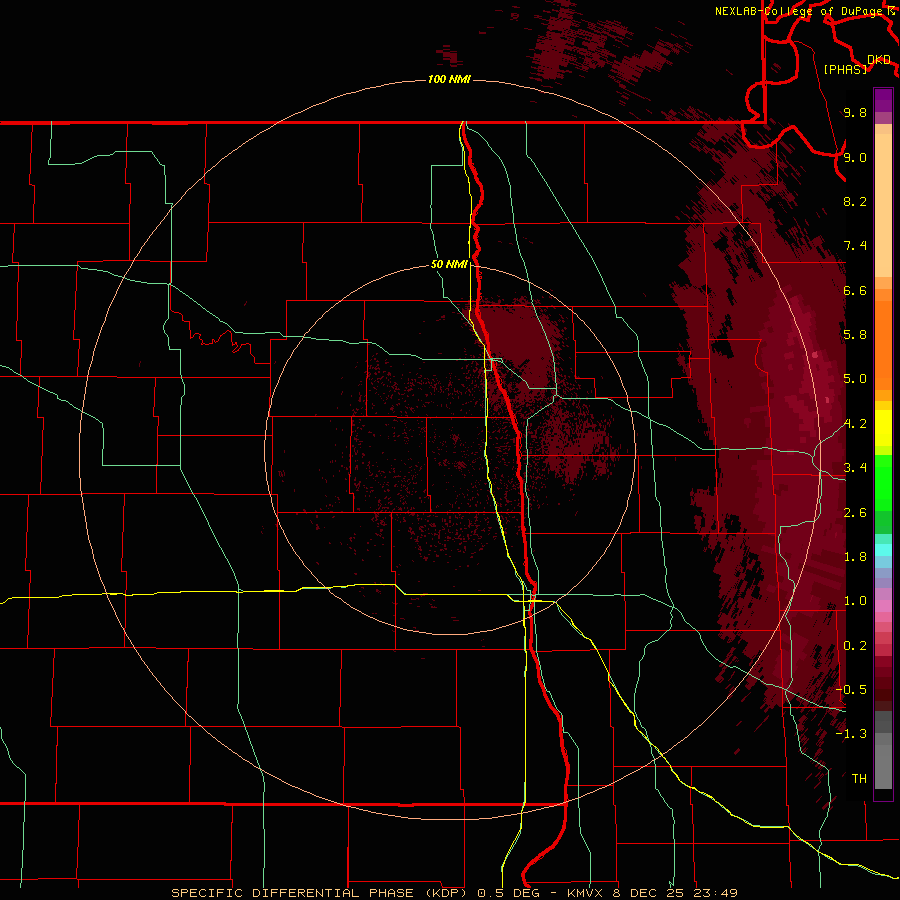Click the 4.2 scale label

(x=855, y=424)
